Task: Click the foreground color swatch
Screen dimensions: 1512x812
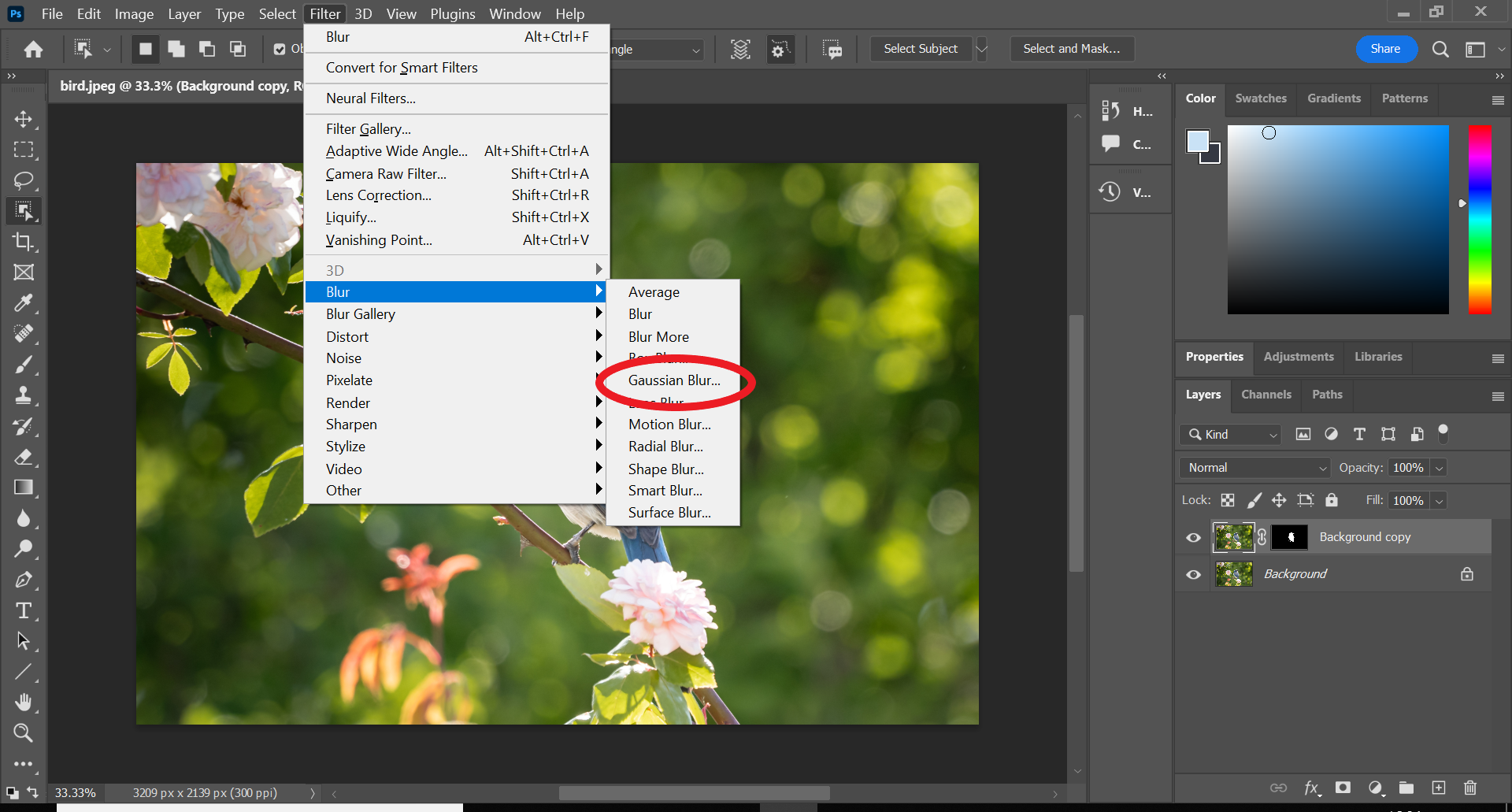Action: point(1198,141)
